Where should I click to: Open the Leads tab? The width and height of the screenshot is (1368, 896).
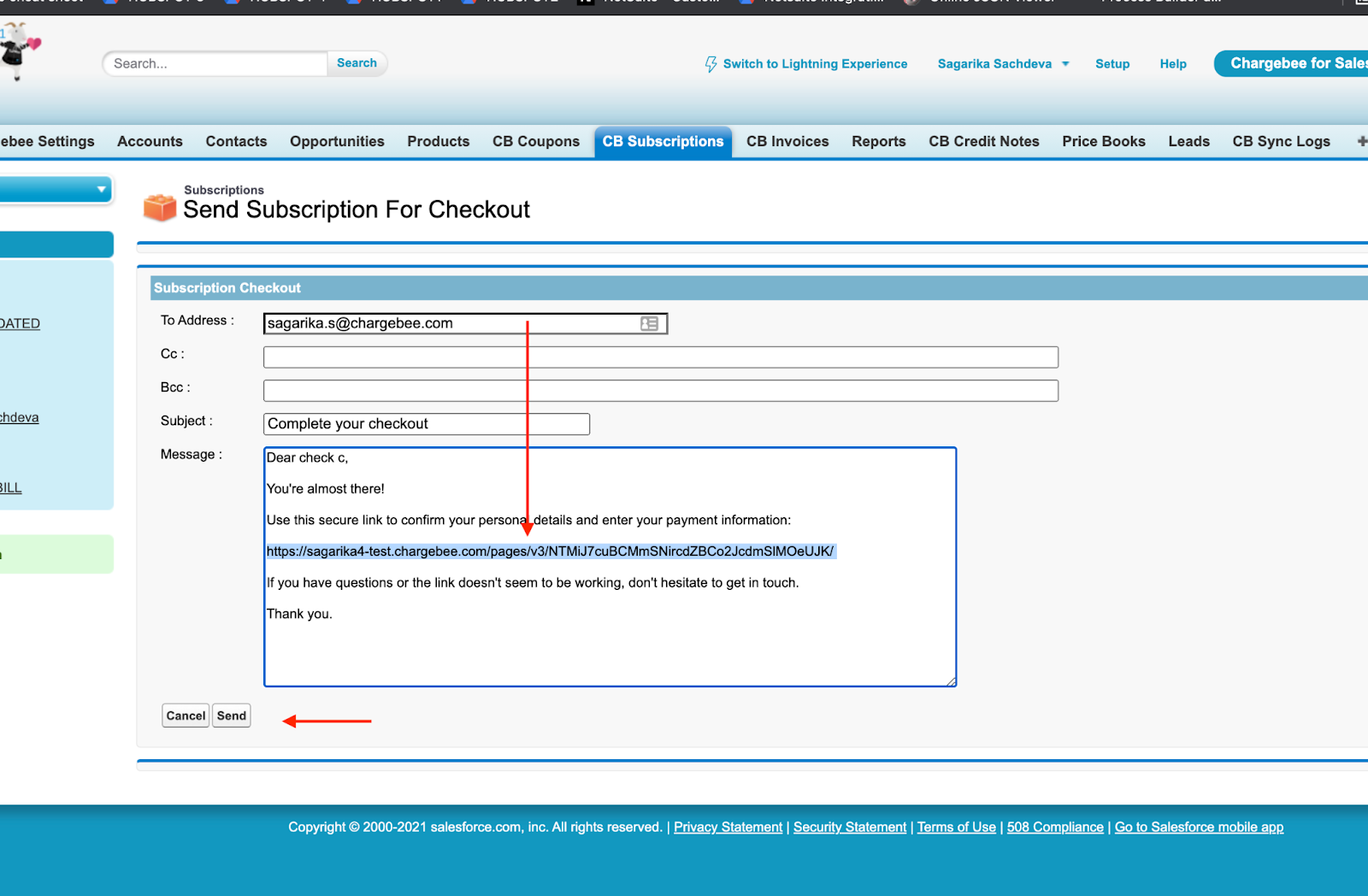click(x=1189, y=142)
